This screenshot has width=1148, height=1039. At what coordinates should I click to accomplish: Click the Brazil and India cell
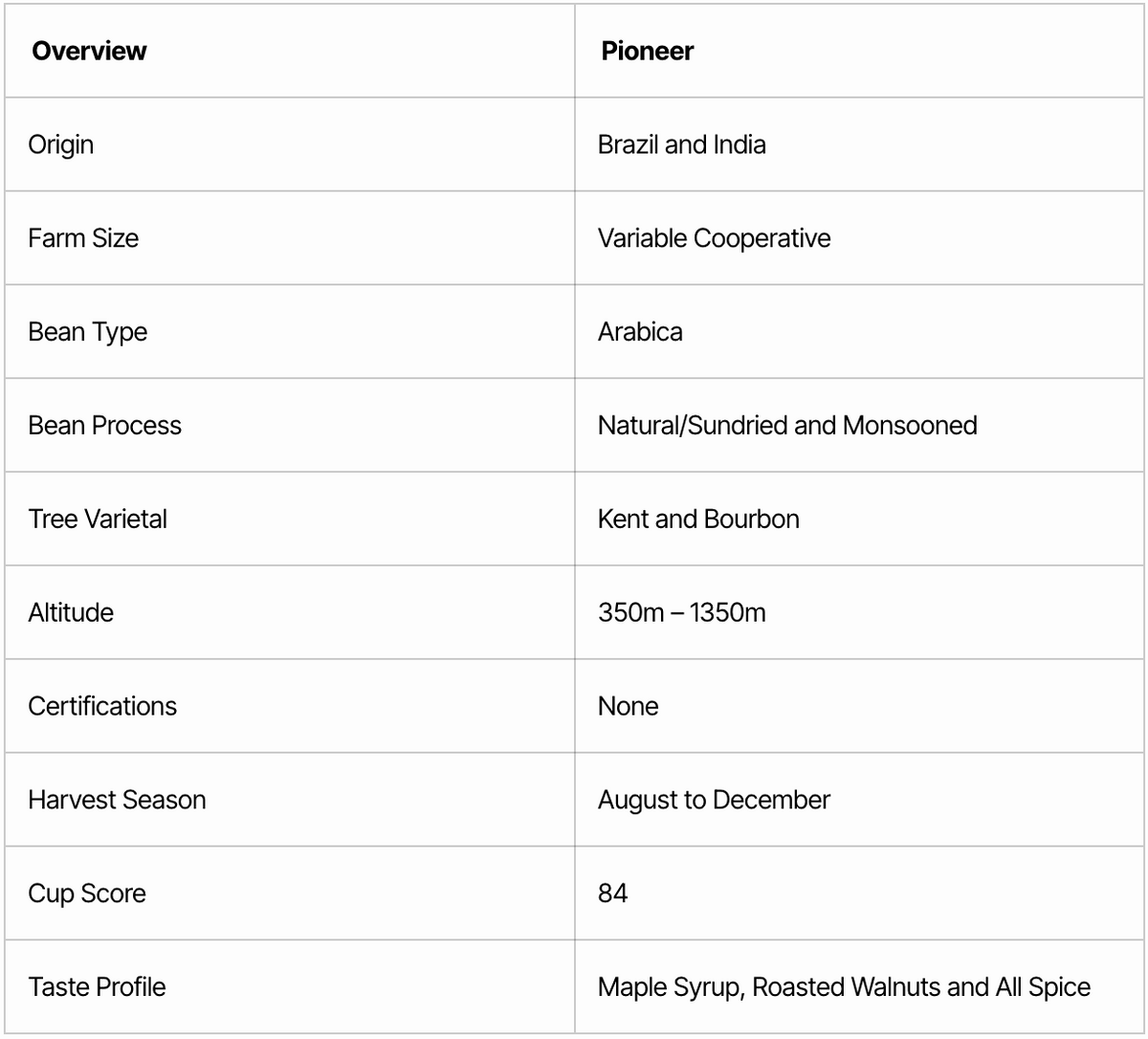pos(681,144)
